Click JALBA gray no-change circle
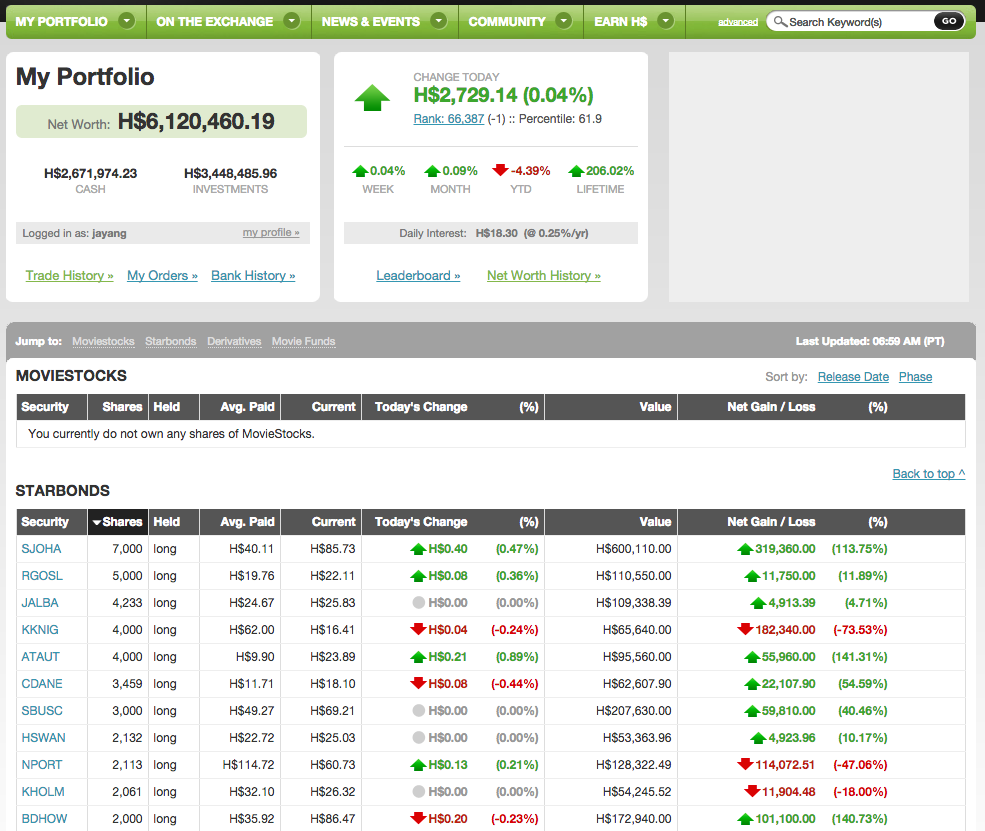Screen dimensions: 985x831 [x=418, y=602]
